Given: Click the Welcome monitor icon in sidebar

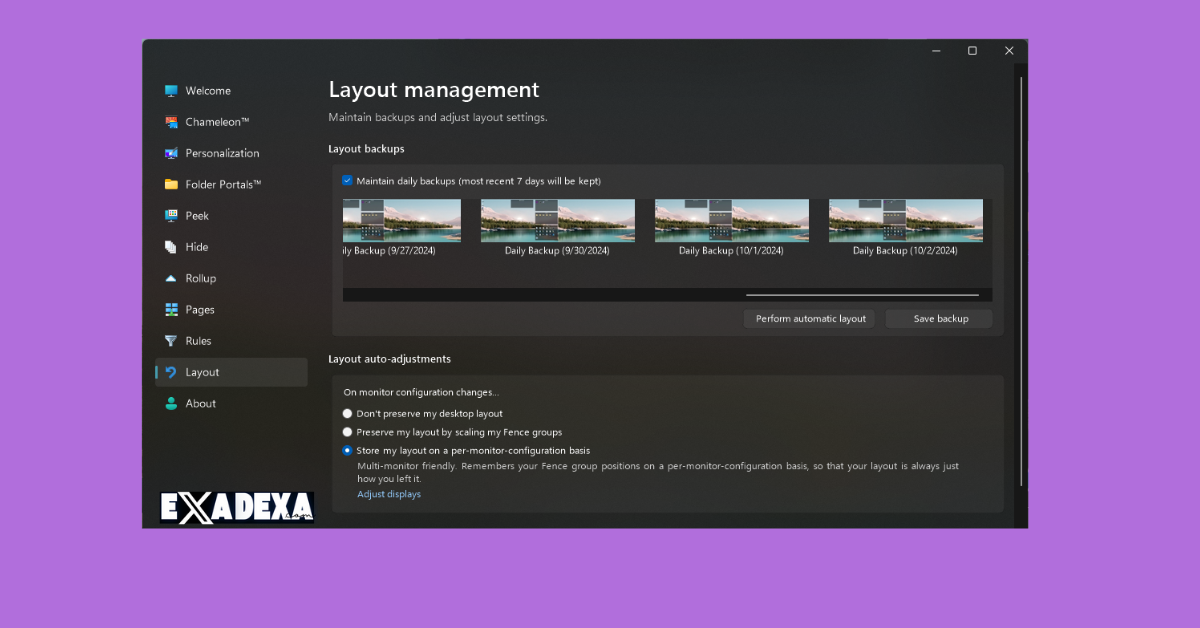Looking at the screenshot, I should tap(171, 91).
